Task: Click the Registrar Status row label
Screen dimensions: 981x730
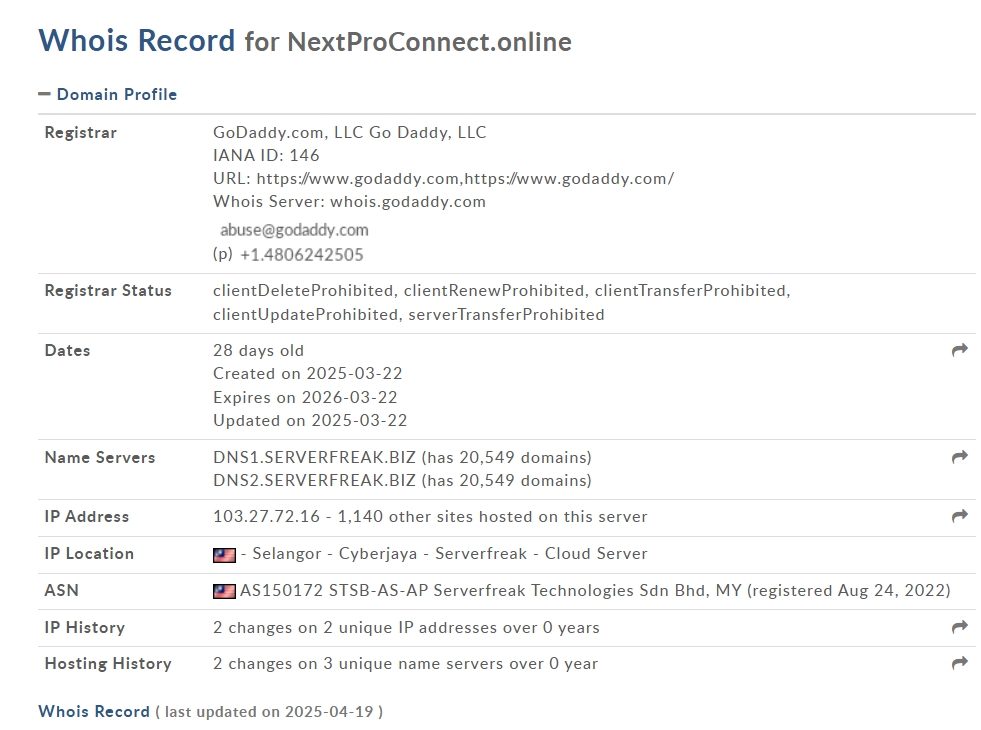Action: [108, 291]
